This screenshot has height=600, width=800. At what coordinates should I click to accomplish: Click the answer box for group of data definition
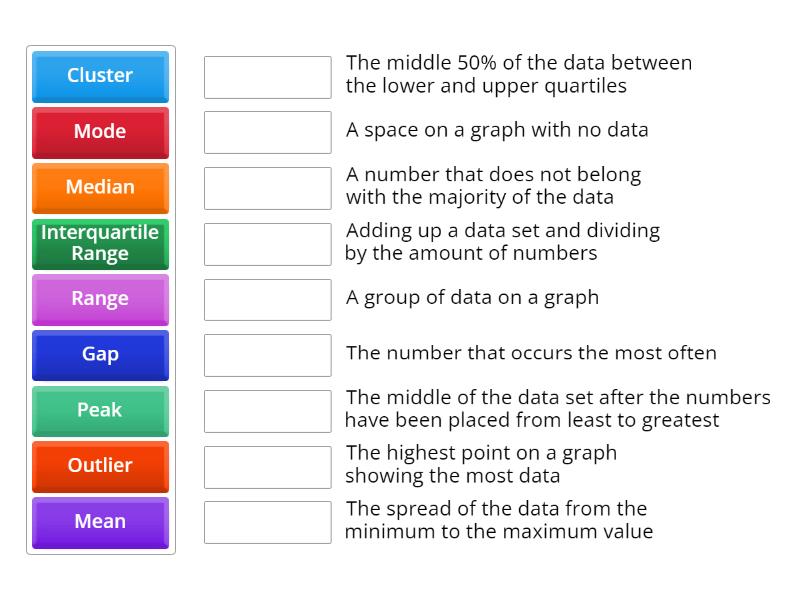(x=267, y=298)
